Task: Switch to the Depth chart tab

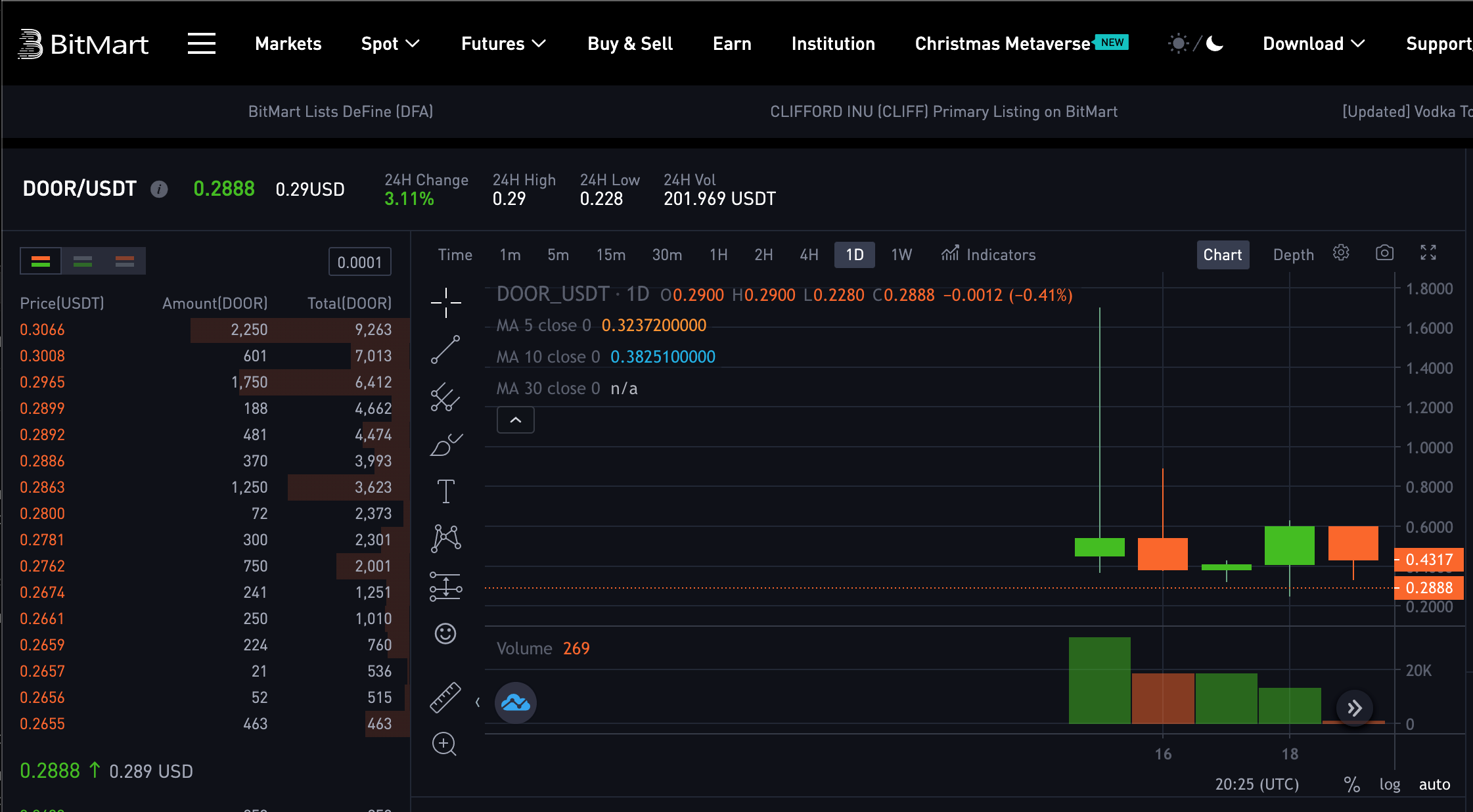Action: tap(1294, 255)
